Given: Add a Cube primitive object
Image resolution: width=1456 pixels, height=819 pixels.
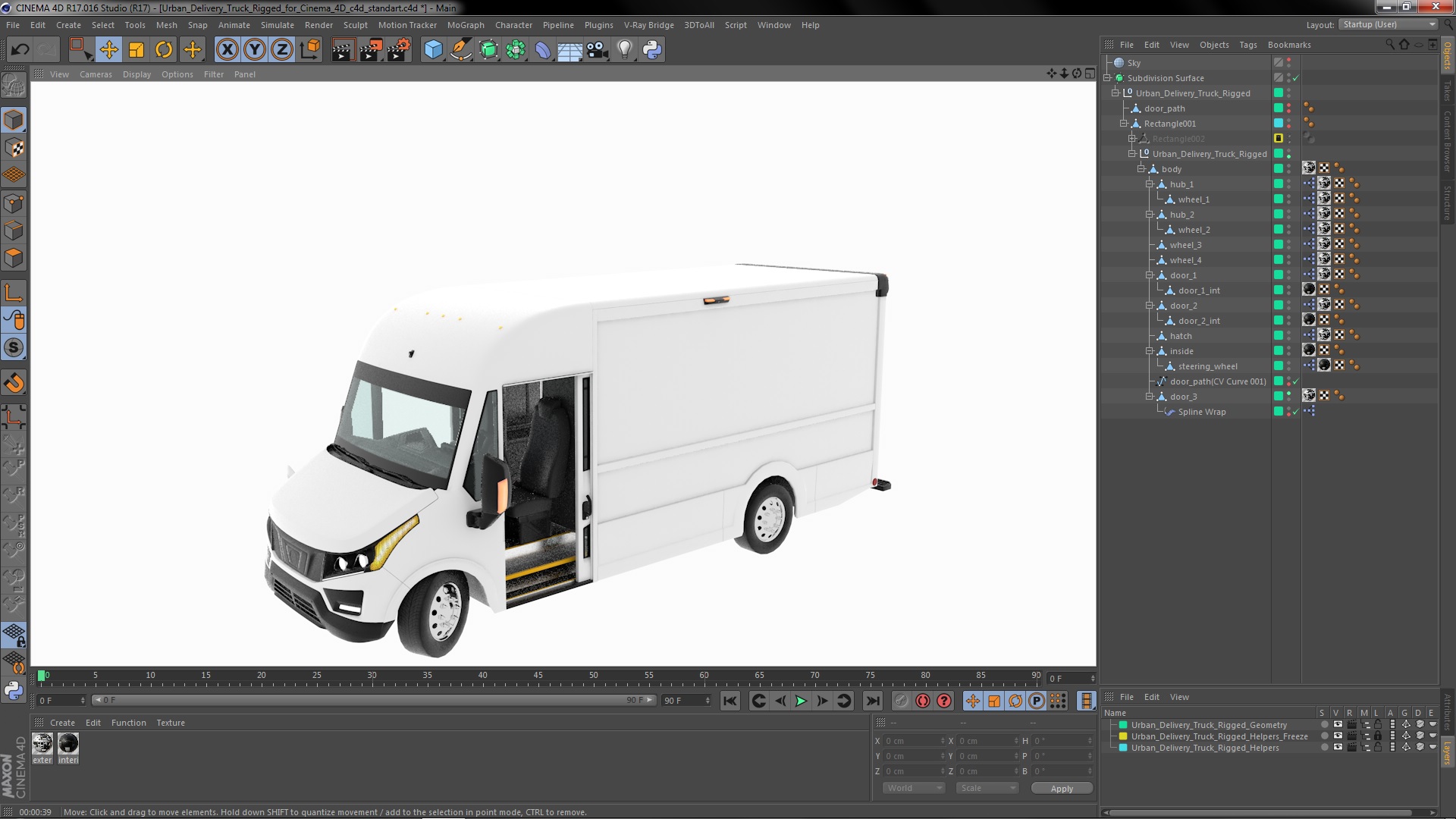Looking at the screenshot, I should 433,50.
